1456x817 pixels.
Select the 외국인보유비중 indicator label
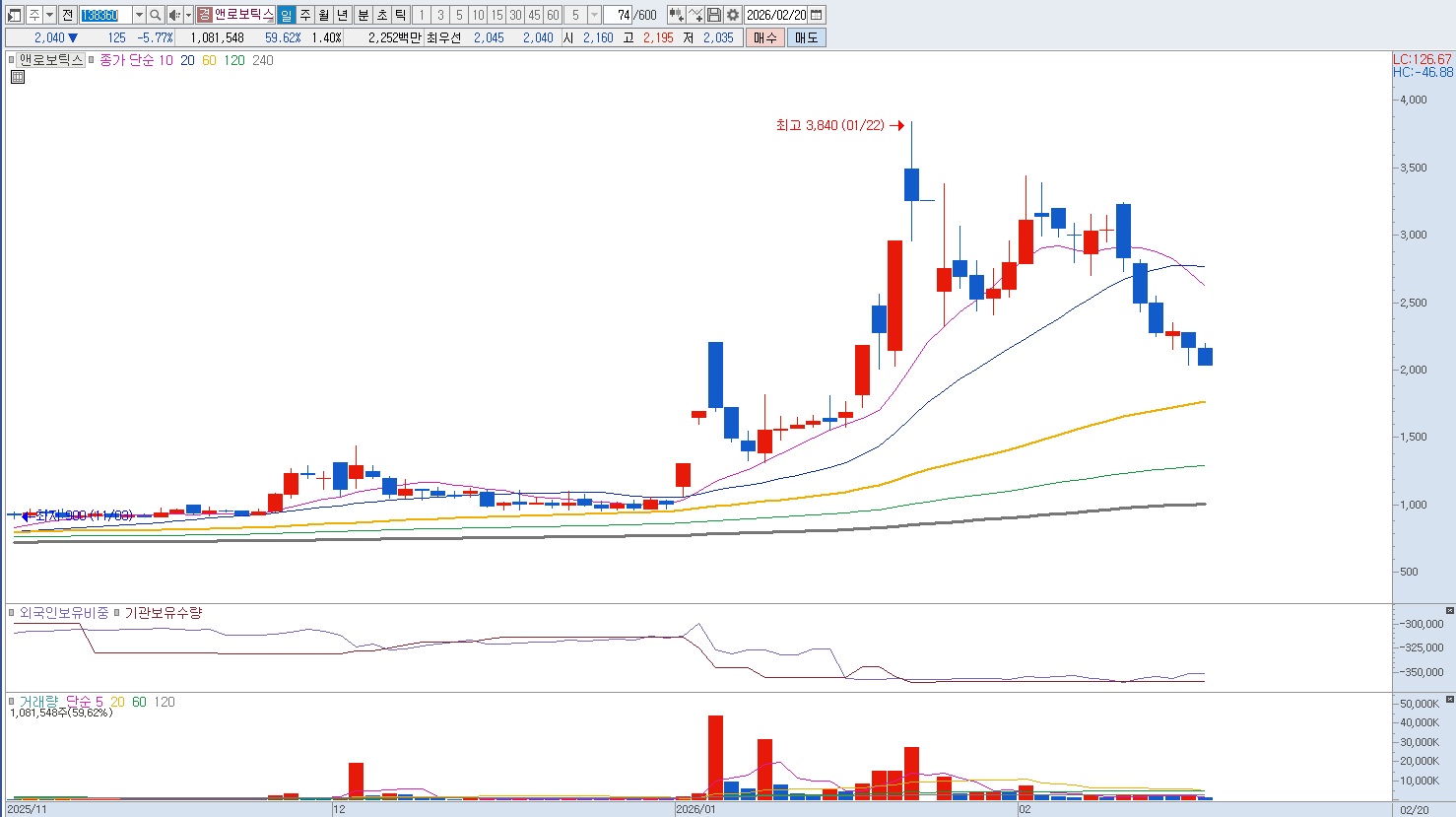[64, 613]
